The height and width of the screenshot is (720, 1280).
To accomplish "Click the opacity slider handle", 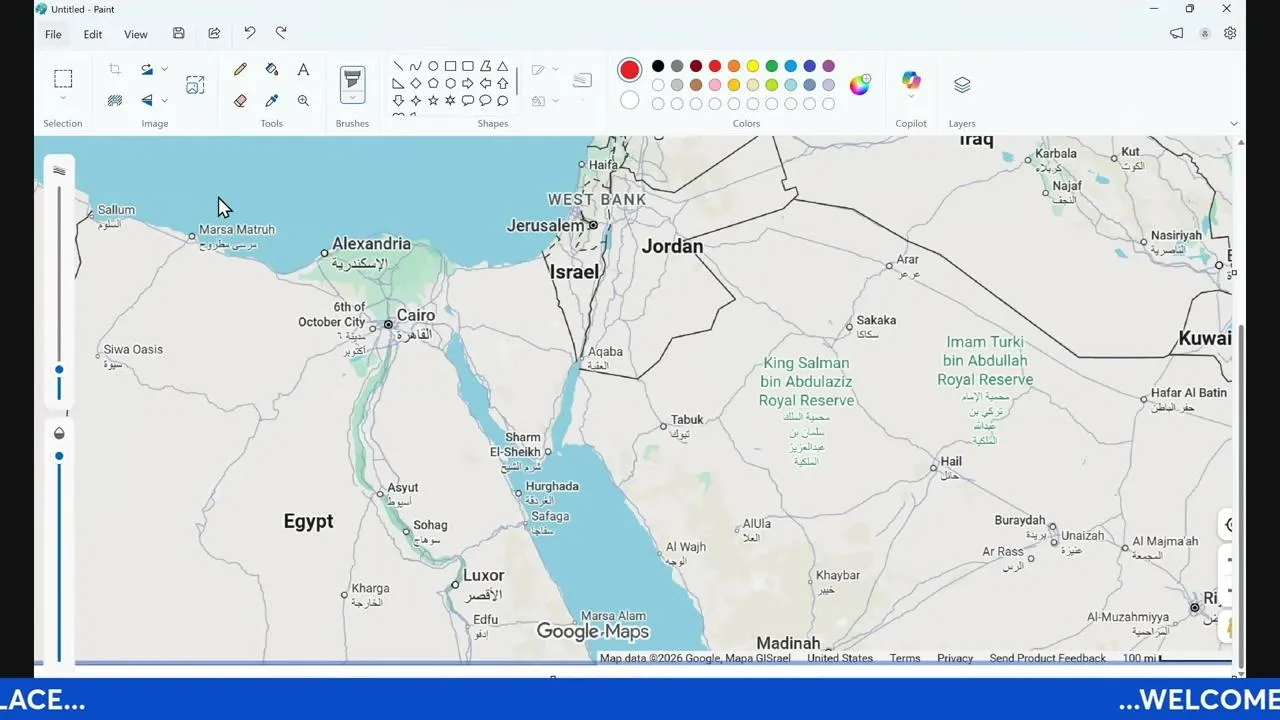I will coord(59,456).
